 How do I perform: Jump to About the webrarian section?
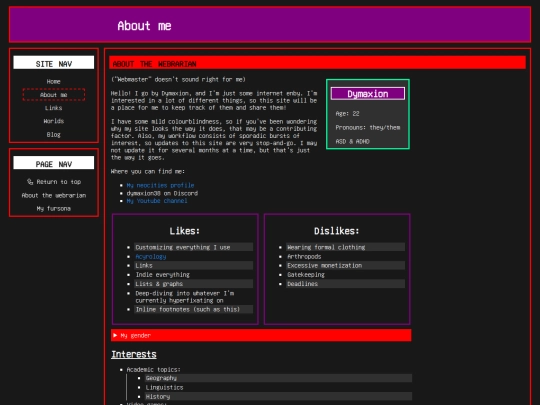click(54, 195)
